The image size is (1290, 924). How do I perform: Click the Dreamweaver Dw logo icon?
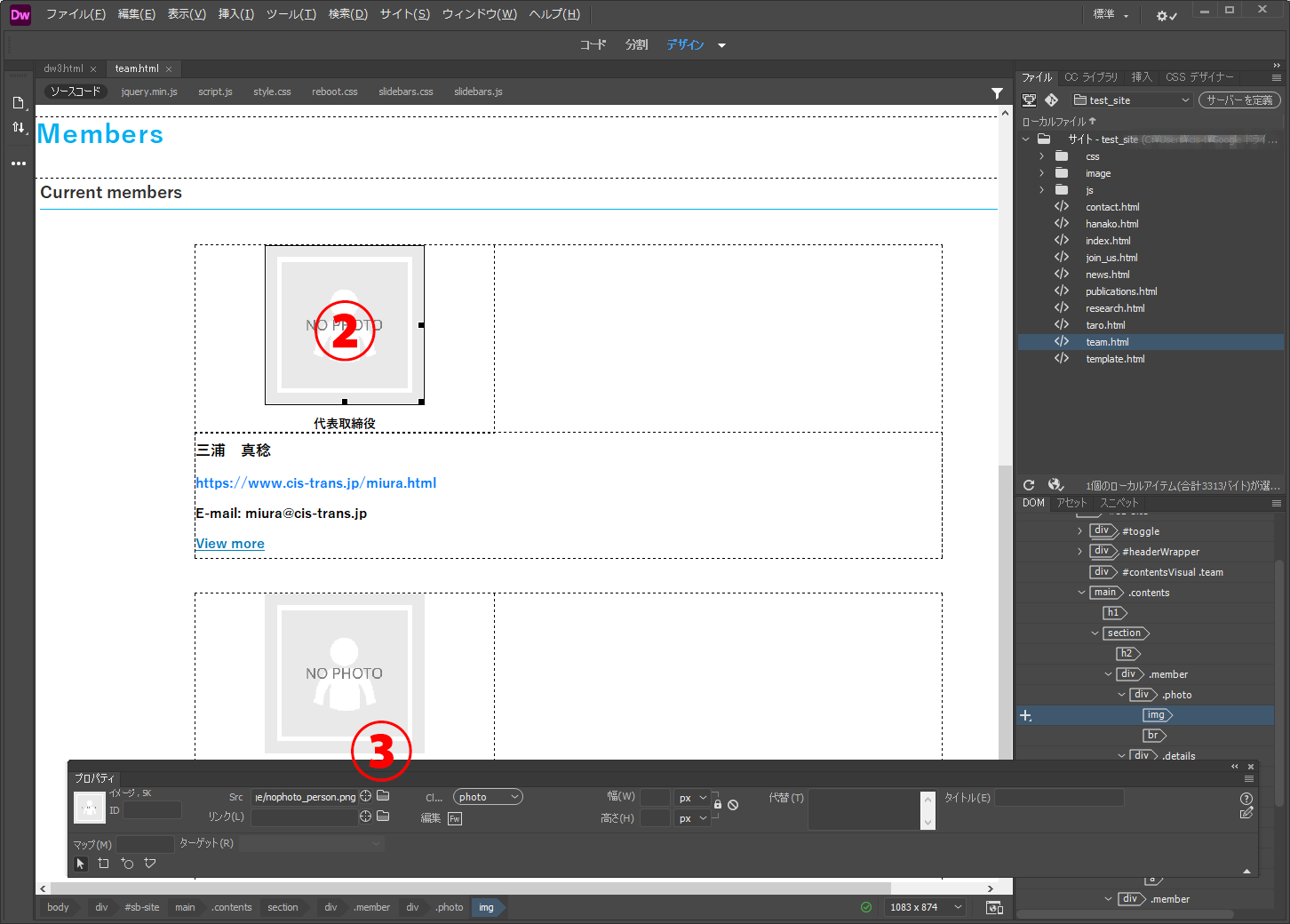coord(20,14)
